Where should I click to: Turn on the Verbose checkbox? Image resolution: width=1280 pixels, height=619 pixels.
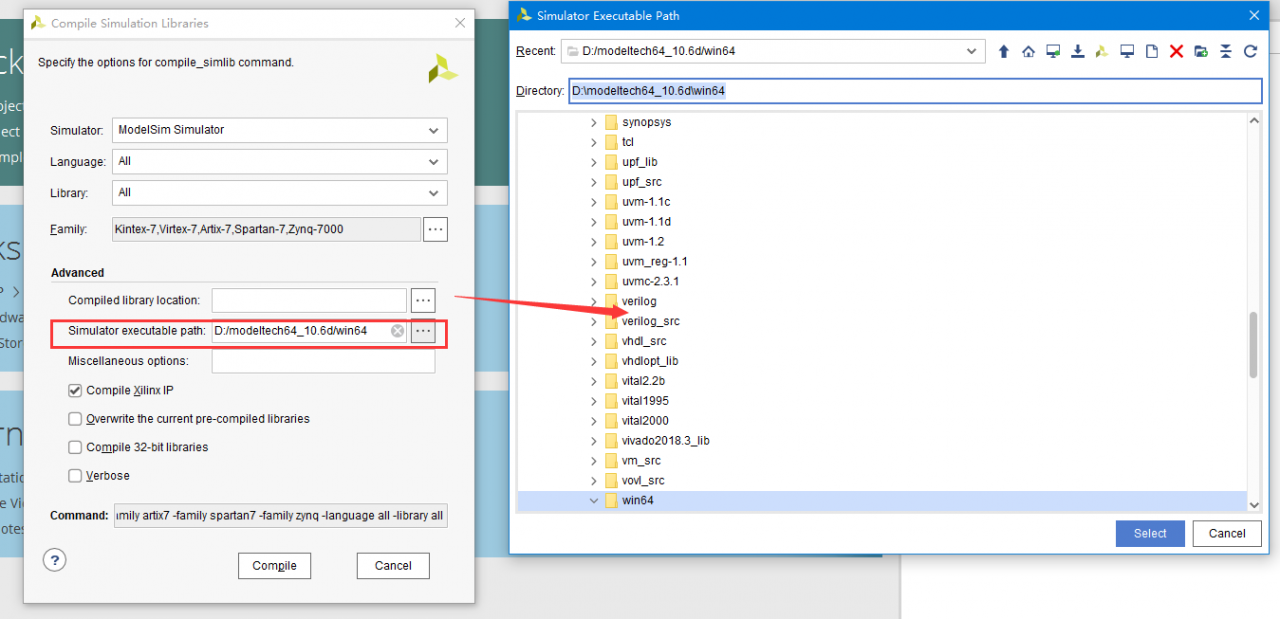pos(75,476)
